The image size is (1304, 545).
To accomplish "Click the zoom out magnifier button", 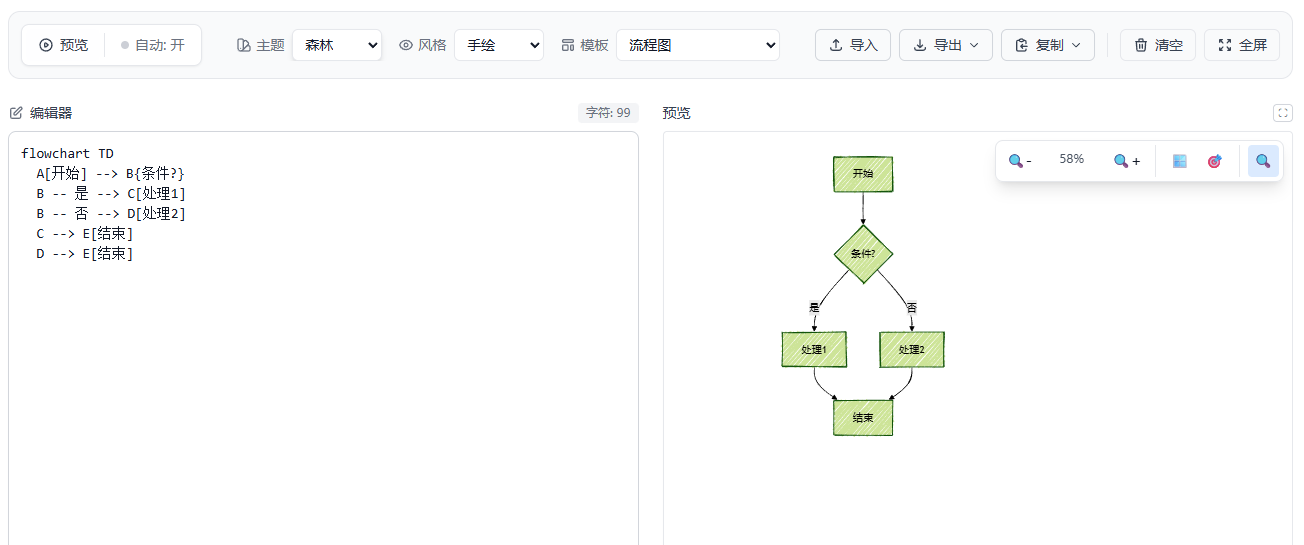I will coord(1020,161).
